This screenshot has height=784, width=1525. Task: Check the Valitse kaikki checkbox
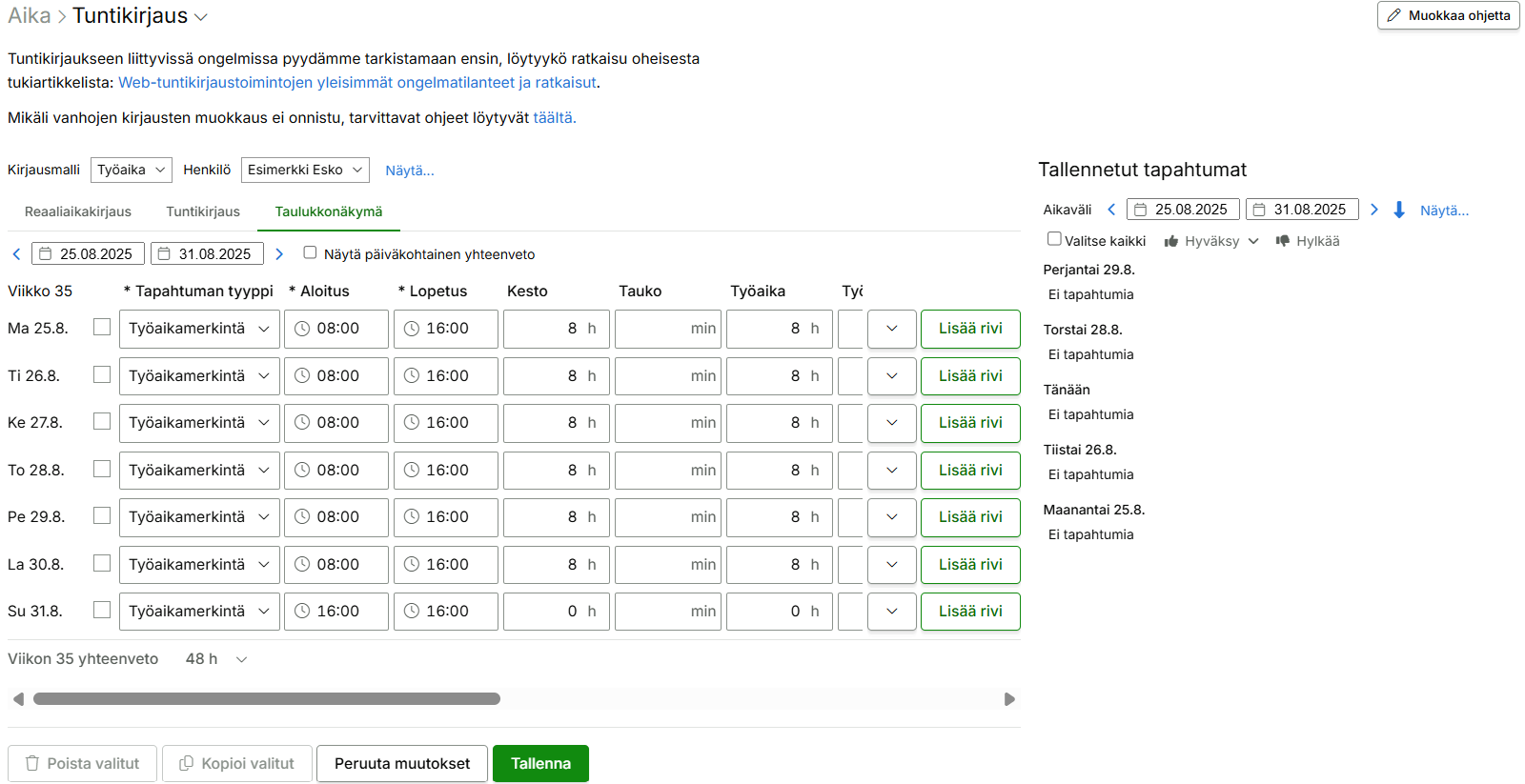click(1054, 239)
